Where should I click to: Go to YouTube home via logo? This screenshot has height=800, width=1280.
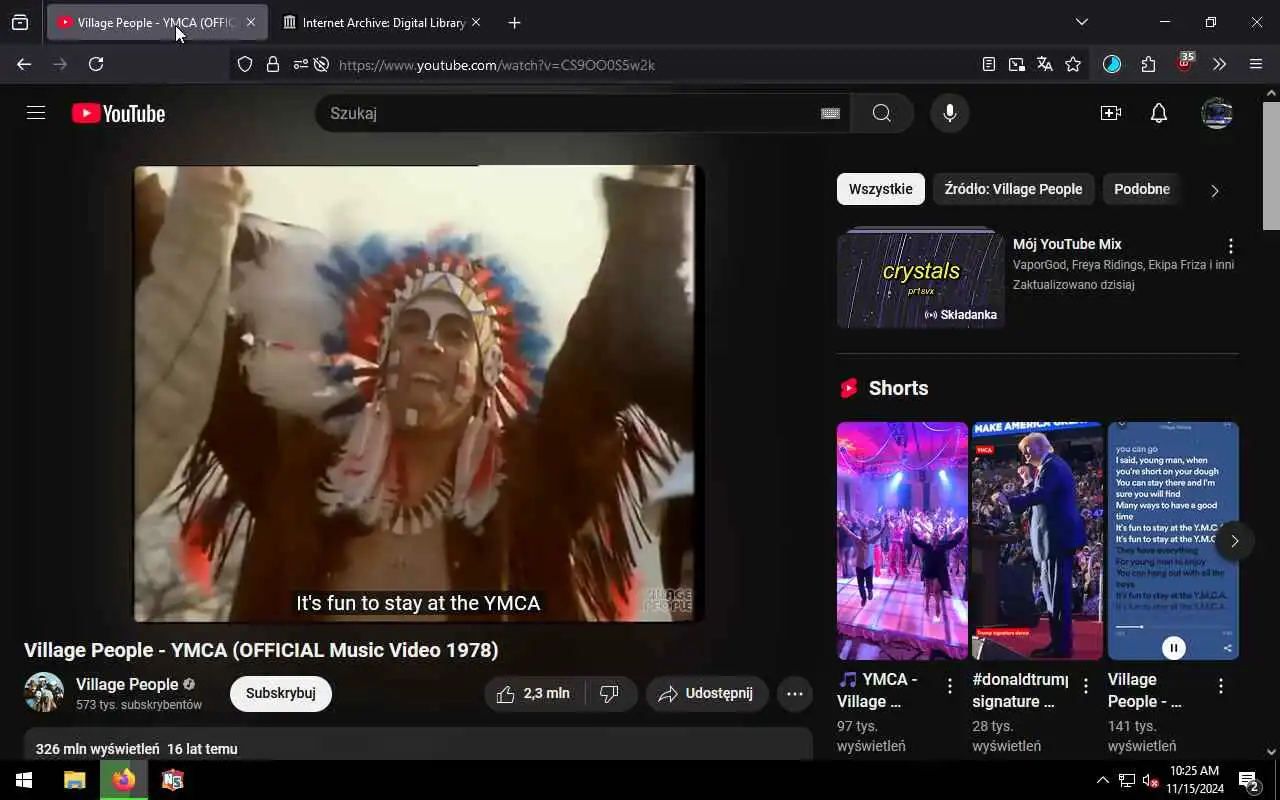coord(118,114)
